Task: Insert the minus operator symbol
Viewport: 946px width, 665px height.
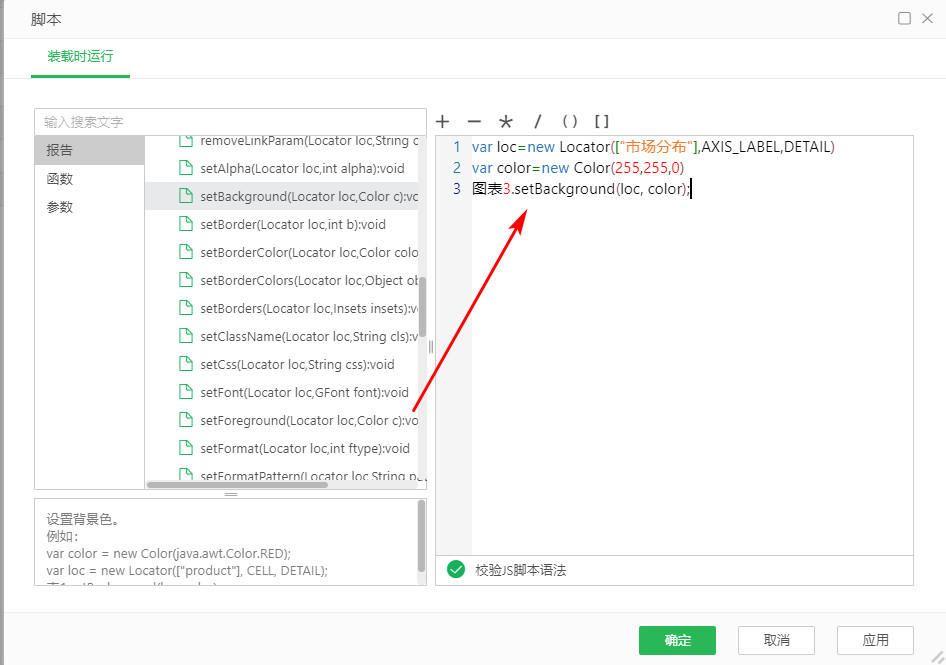Action: pos(474,122)
